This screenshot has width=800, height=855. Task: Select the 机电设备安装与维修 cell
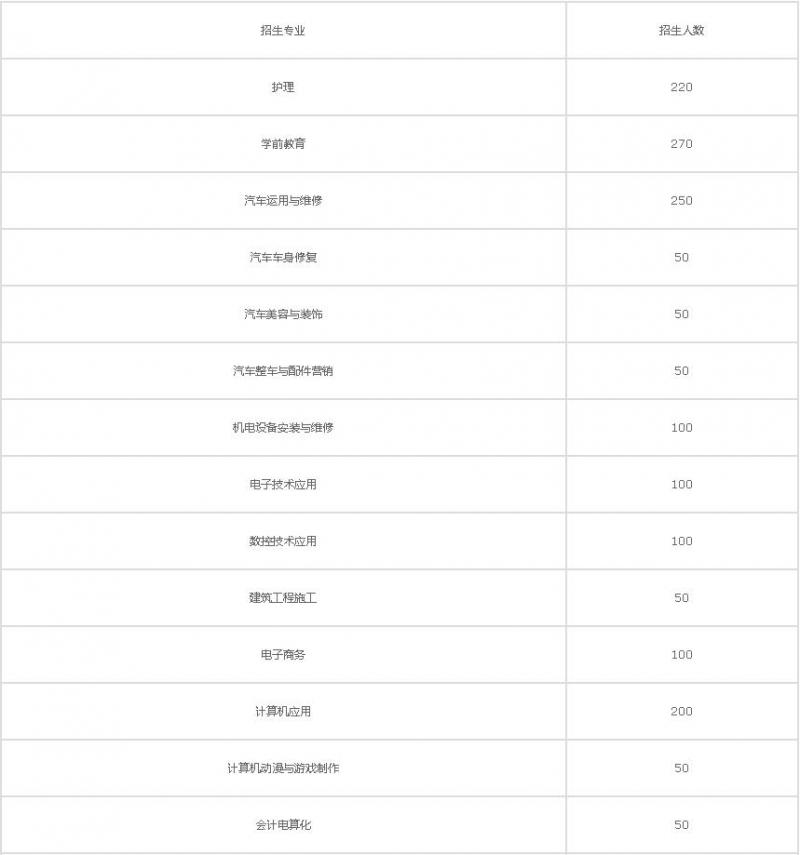coord(283,428)
